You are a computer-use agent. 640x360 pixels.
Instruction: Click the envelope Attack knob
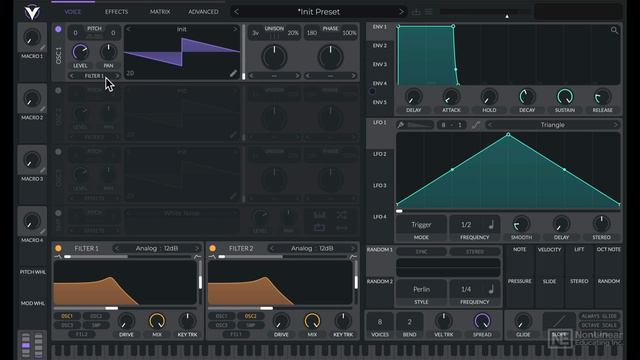(451, 97)
